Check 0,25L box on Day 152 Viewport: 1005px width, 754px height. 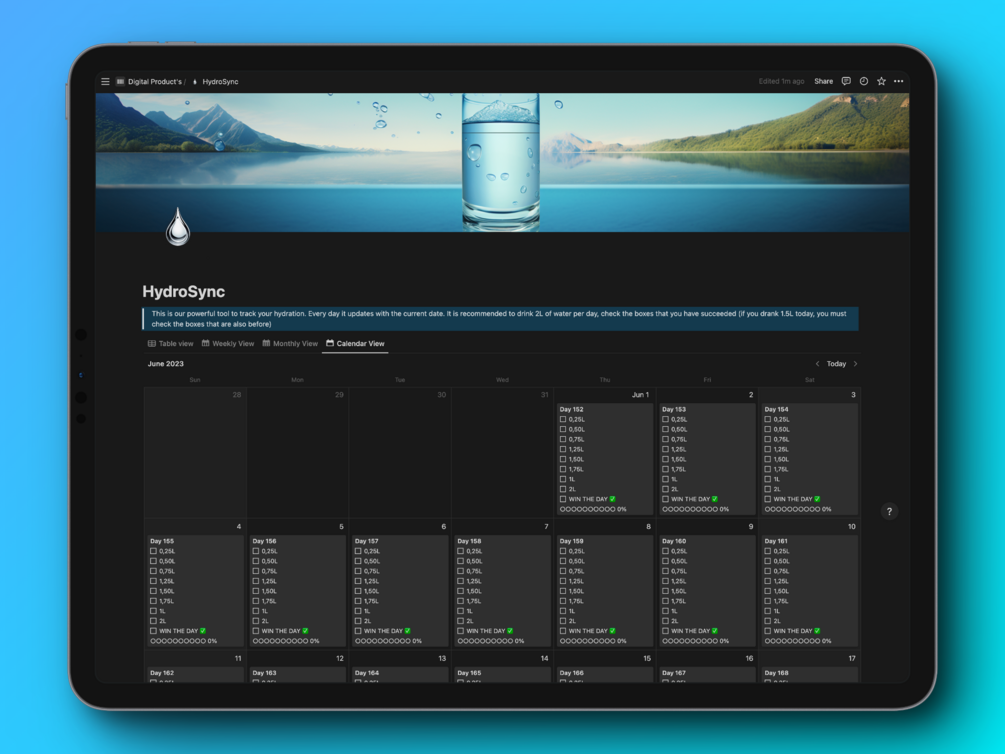tap(563, 419)
